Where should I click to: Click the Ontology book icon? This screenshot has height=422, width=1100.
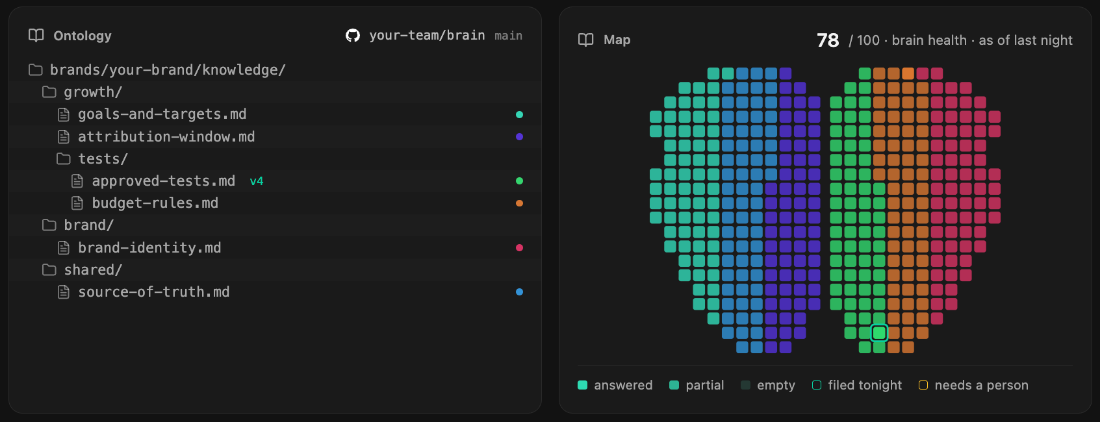coord(36,36)
